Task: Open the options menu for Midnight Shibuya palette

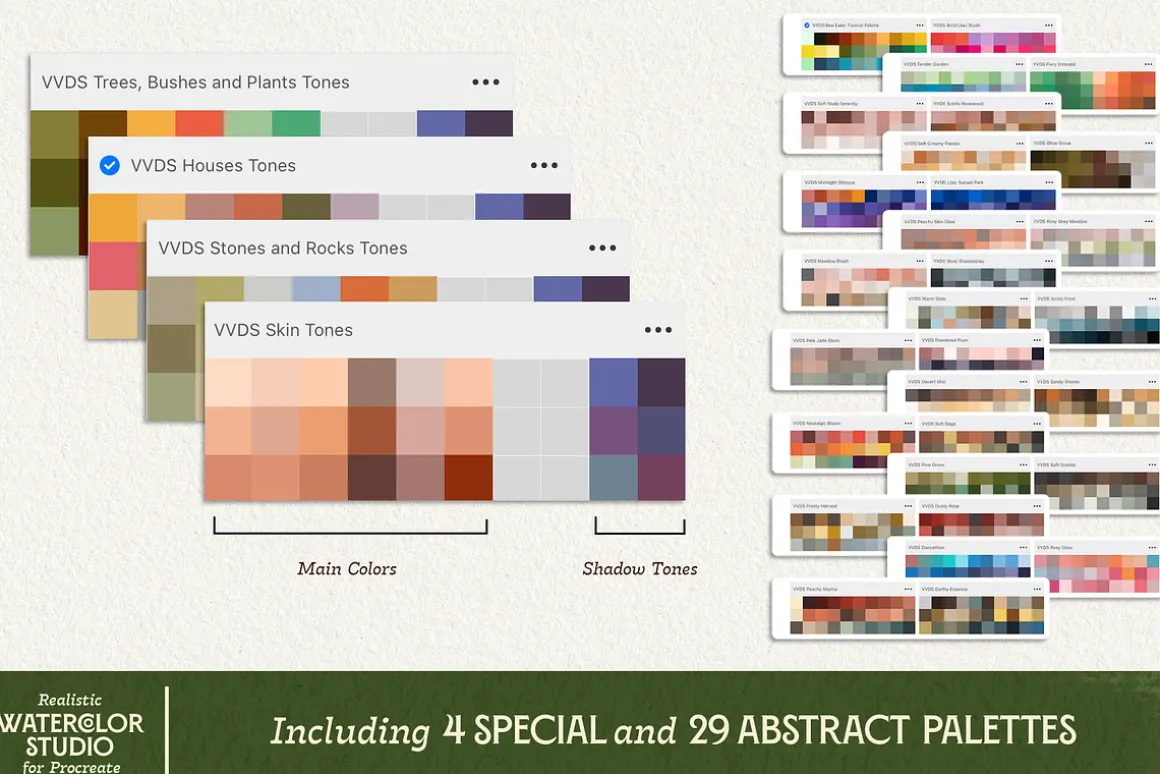Action: (x=920, y=182)
